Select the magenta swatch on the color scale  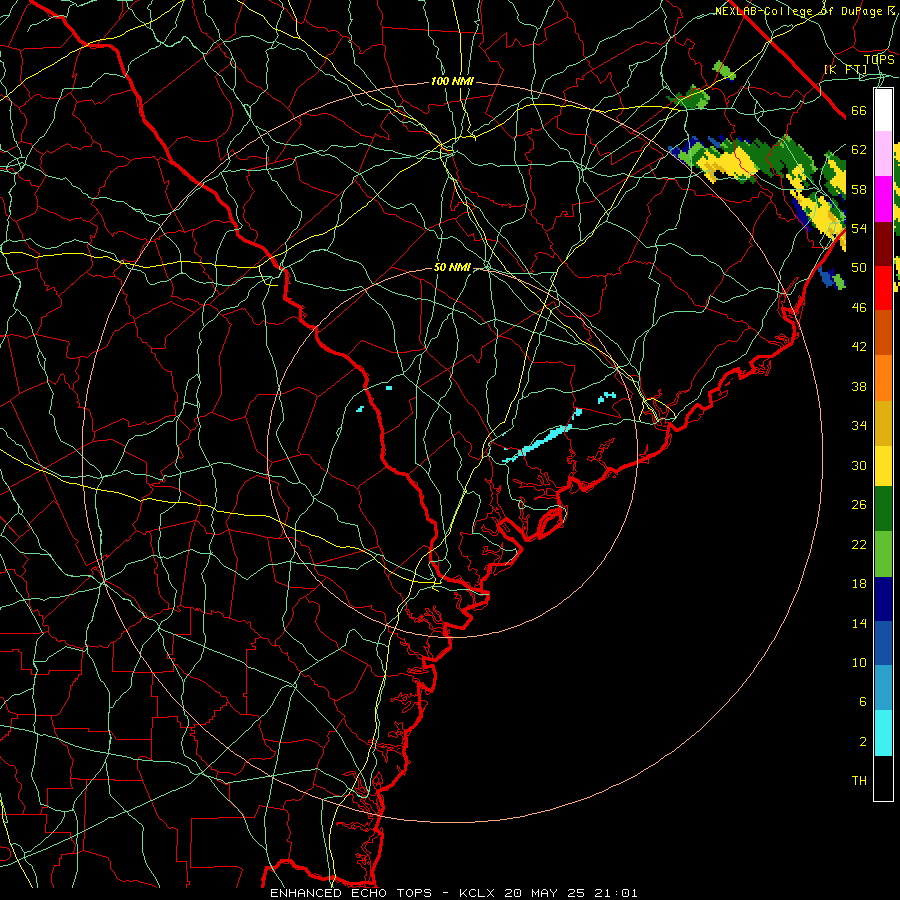tap(883, 199)
